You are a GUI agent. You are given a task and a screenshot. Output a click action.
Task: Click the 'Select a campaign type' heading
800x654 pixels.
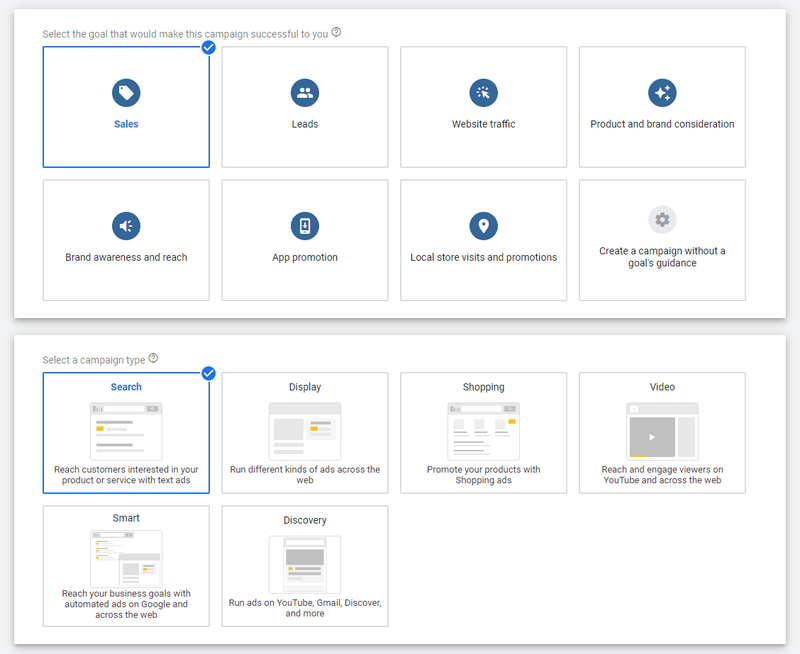(x=94, y=360)
